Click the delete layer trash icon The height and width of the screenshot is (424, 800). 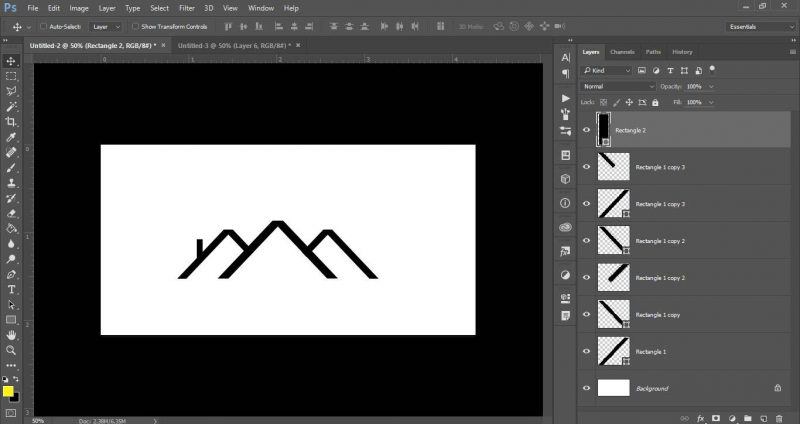[x=778, y=418]
